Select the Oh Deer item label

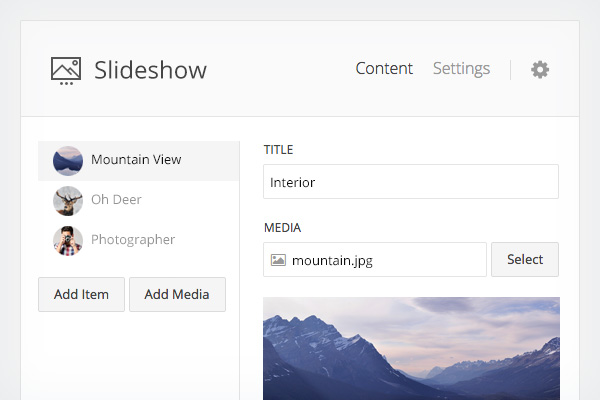click(116, 200)
